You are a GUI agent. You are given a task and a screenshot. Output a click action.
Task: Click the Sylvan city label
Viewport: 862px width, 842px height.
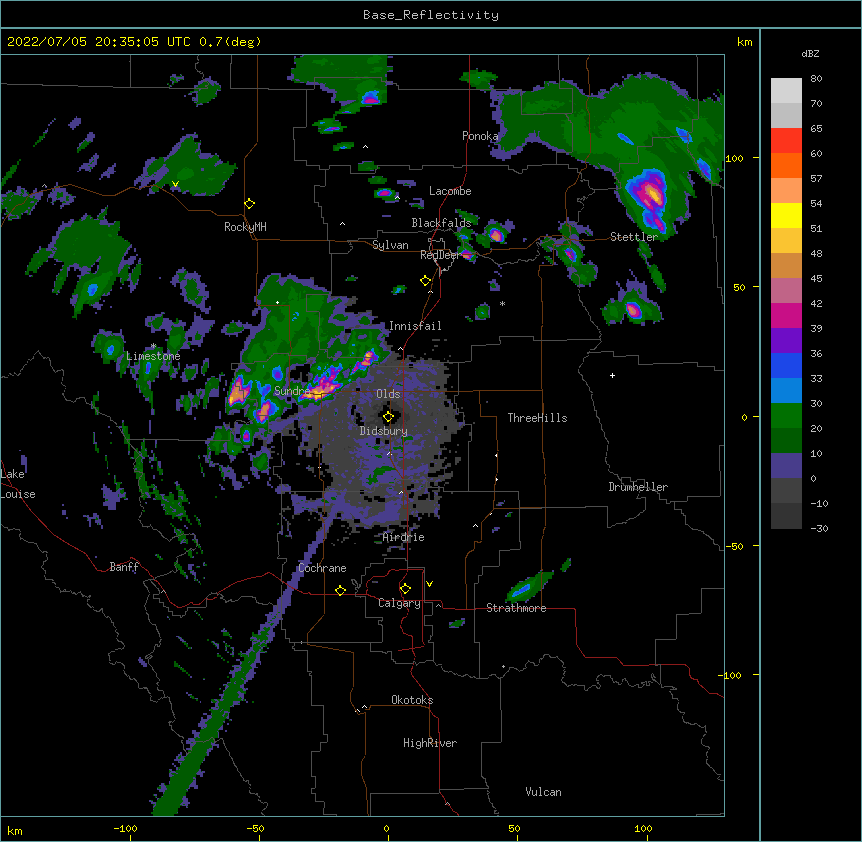click(390, 245)
